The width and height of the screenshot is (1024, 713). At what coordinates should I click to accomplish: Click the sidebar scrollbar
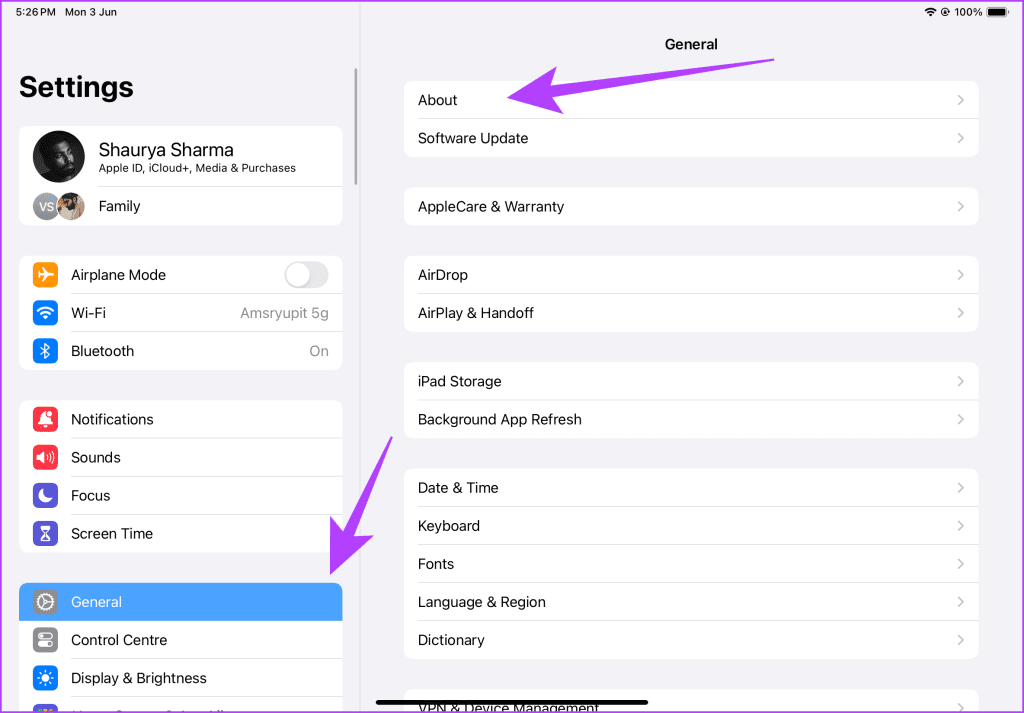click(355, 126)
